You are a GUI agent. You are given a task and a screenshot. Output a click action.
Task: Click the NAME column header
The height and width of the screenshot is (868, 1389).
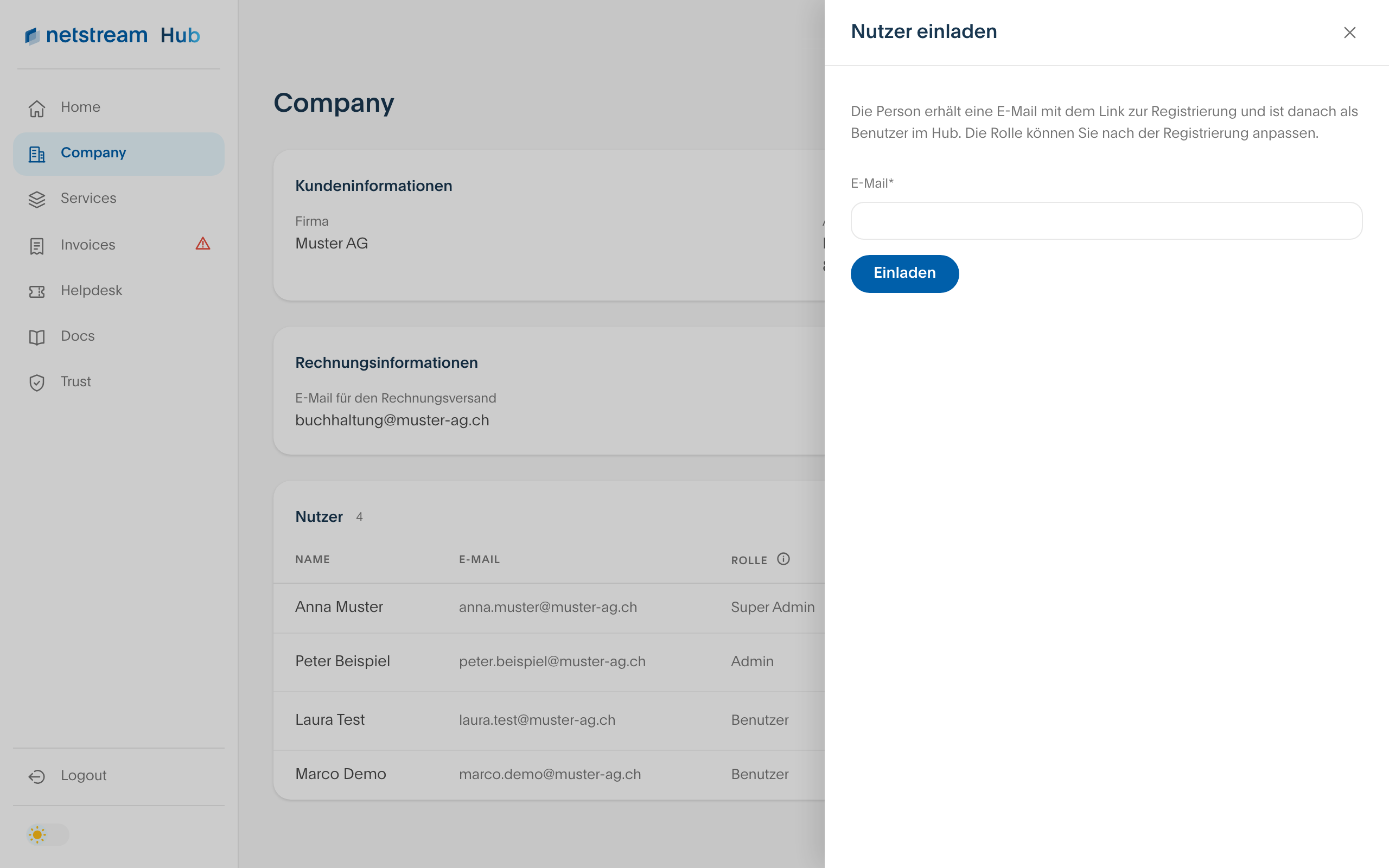[x=312, y=560]
